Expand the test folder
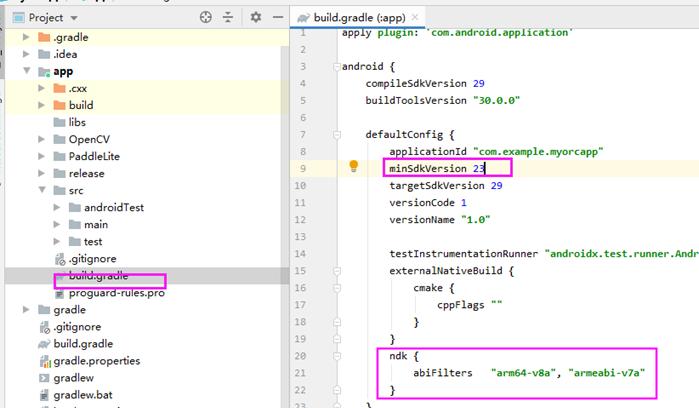Viewport: 699px width, 408px height. [57, 241]
